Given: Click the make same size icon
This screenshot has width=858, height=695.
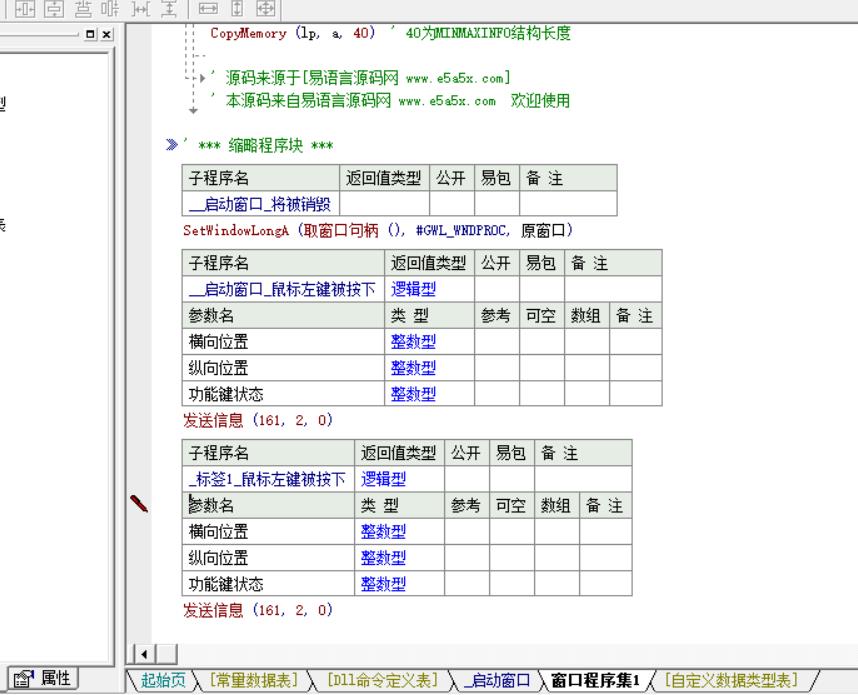Looking at the screenshot, I should point(265,9).
